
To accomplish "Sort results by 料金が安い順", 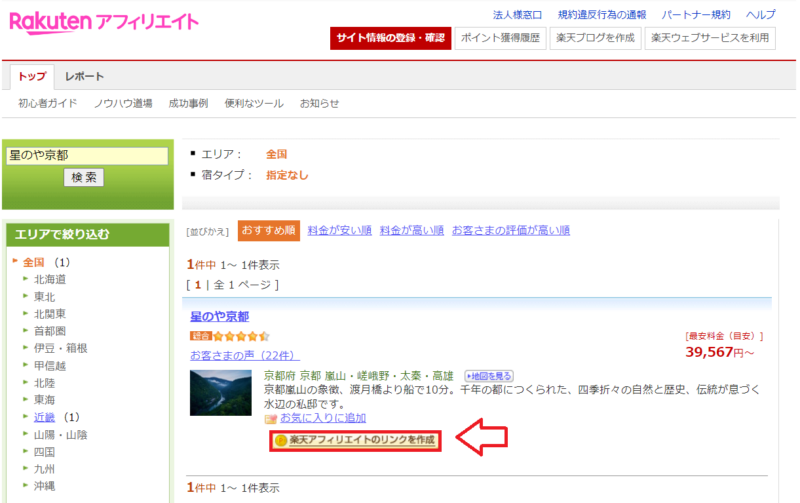I will 340,230.
